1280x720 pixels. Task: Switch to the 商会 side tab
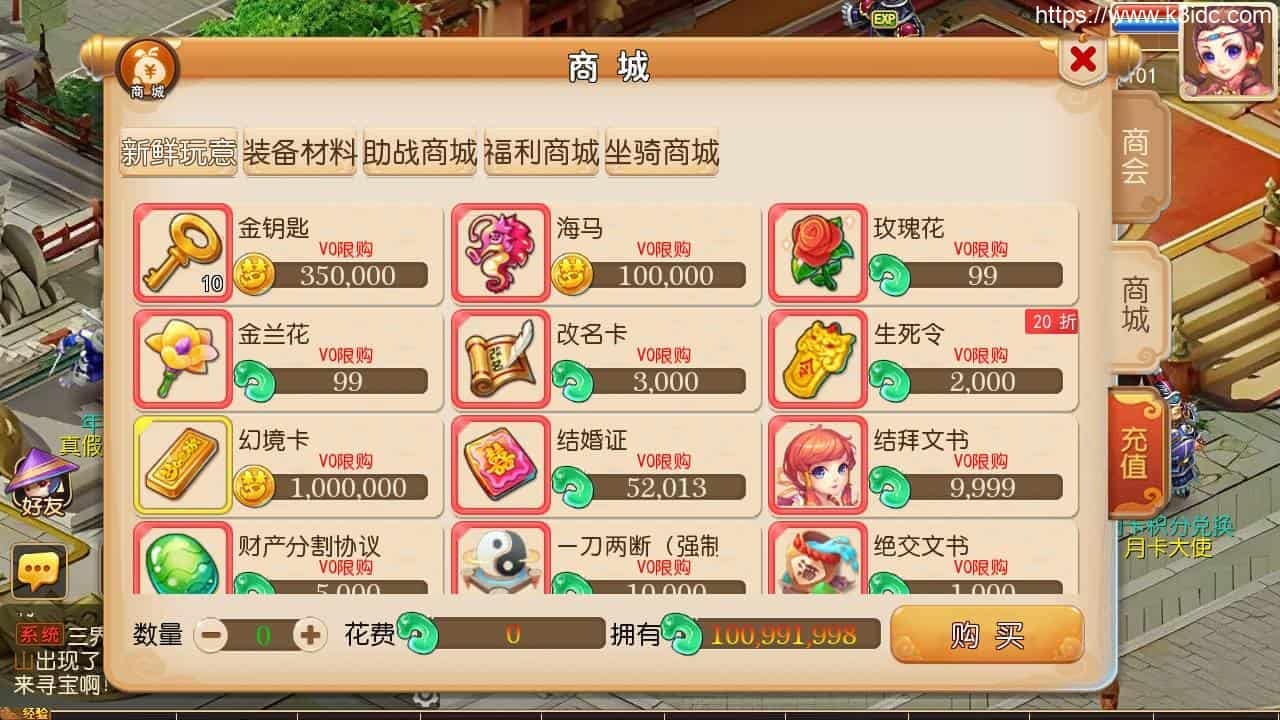1137,157
